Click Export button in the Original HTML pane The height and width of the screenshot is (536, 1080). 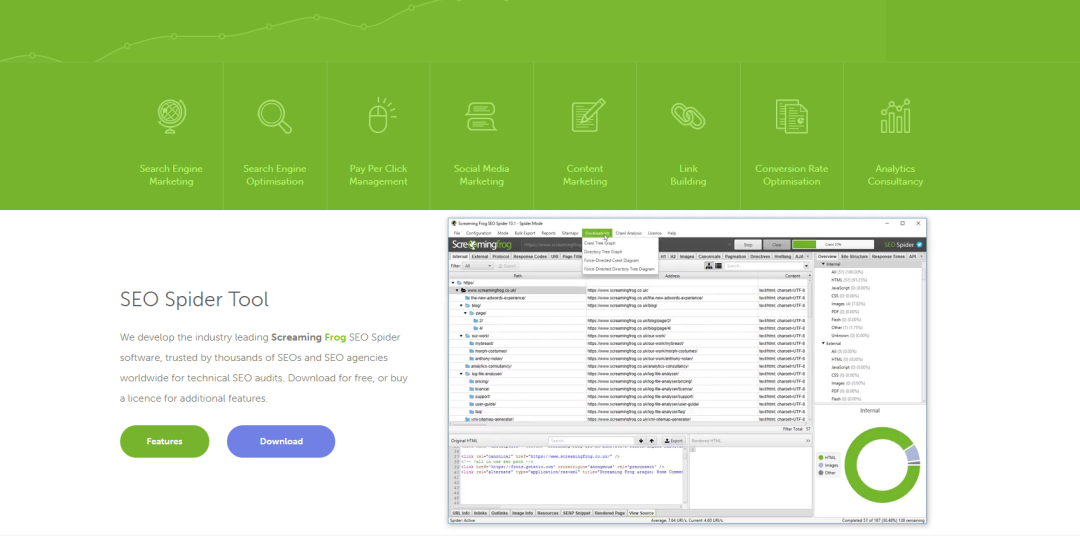pyautogui.click(x=673, y=441)
